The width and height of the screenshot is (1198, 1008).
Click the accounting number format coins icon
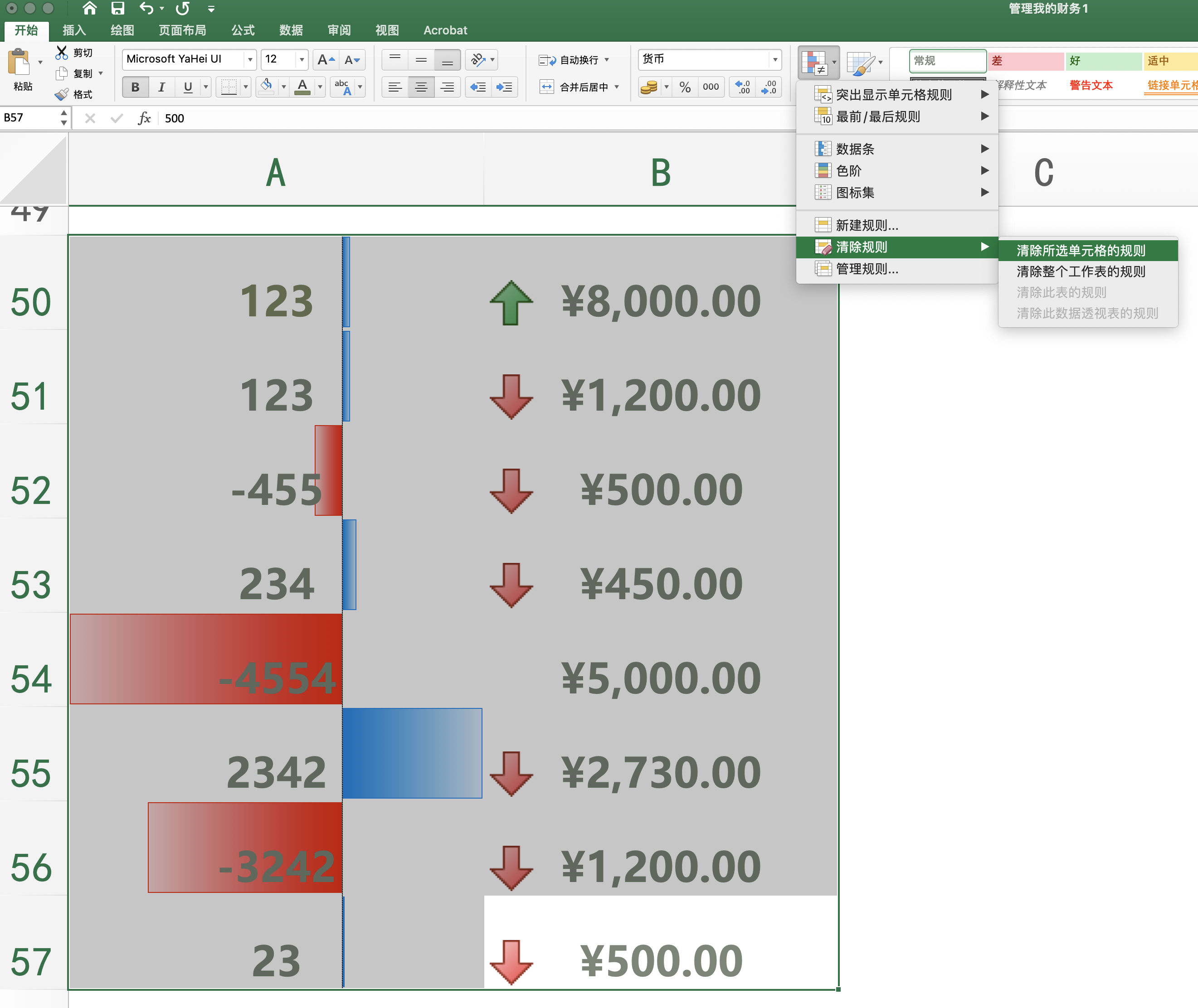tap(650, 87)
